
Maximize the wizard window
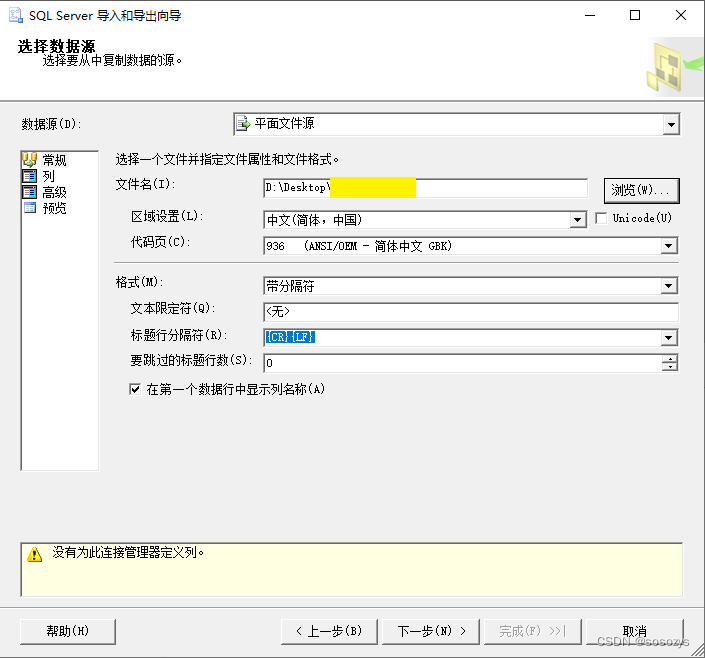[x=635, y=15]
